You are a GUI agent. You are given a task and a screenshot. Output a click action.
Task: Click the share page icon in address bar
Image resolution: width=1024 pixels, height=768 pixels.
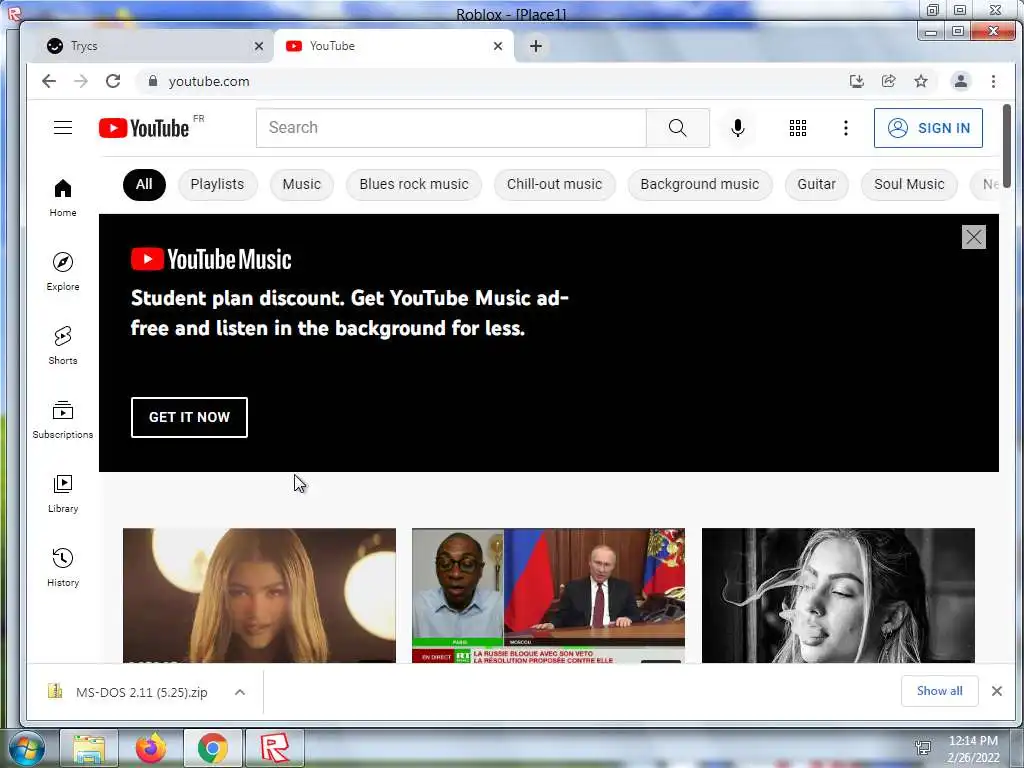(888, 82)
